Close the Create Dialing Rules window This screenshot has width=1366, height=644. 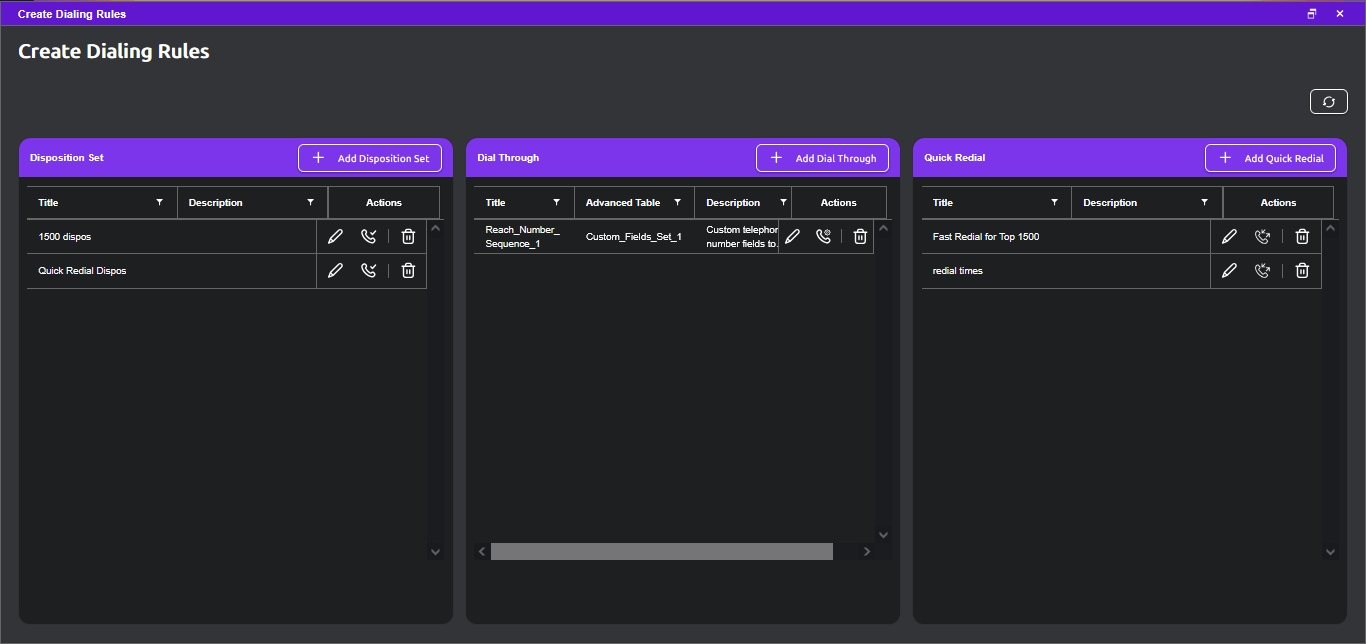point(1340,14)
